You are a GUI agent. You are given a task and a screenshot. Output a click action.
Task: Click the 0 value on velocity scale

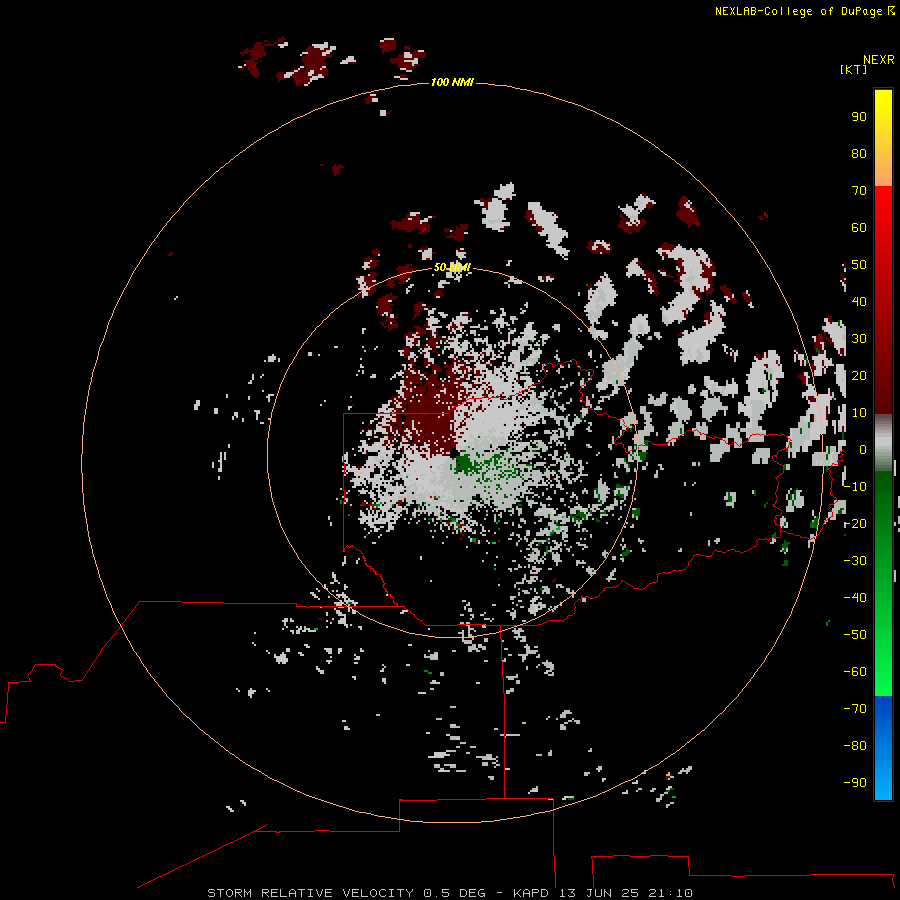(862, 450)
